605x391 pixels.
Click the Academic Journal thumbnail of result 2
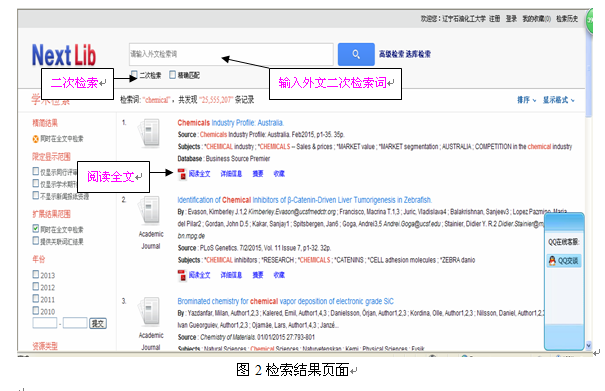[150, 211]
